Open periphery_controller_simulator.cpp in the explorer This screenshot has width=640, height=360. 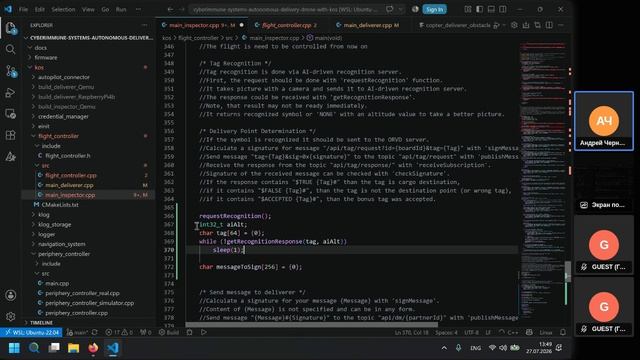[x=88, y=303]
